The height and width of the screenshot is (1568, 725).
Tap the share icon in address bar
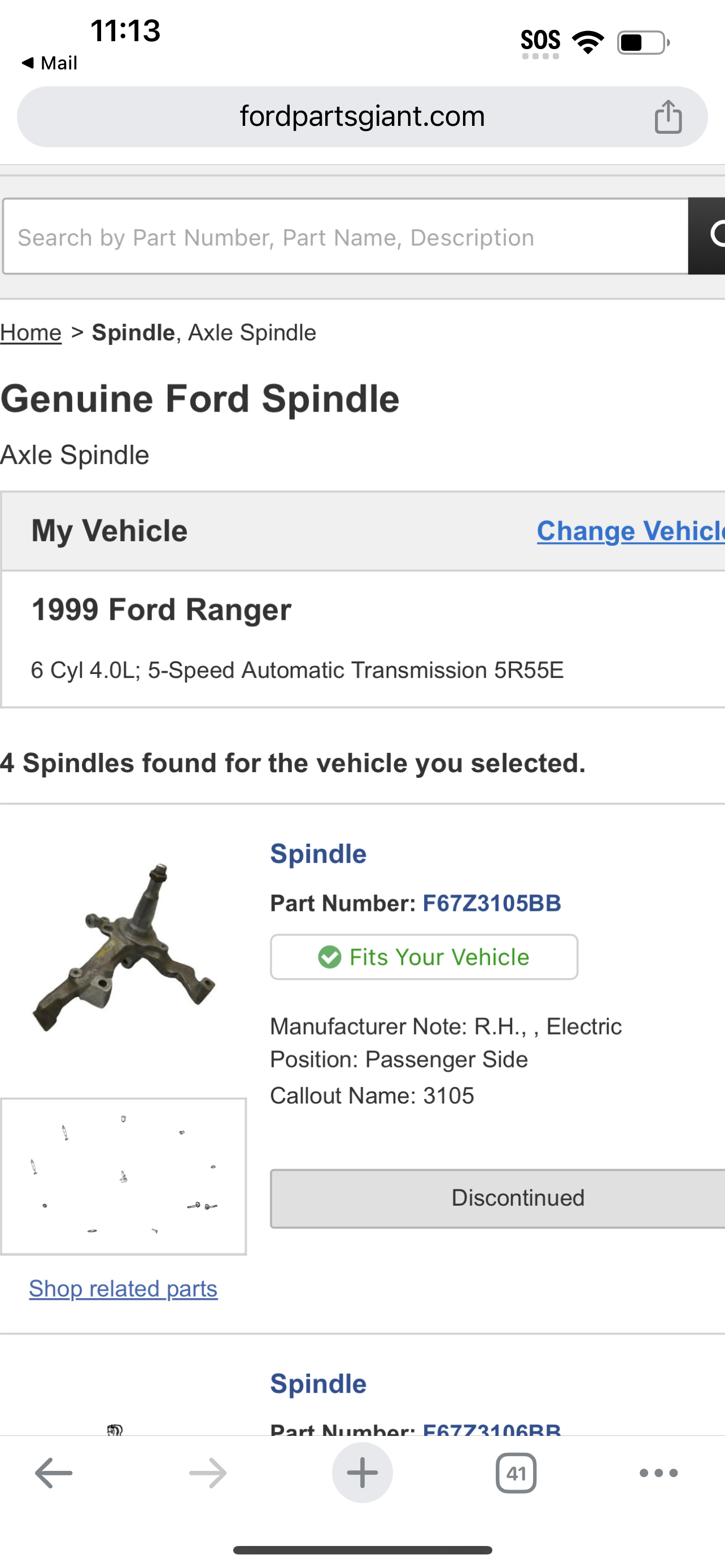coord(668,116)
